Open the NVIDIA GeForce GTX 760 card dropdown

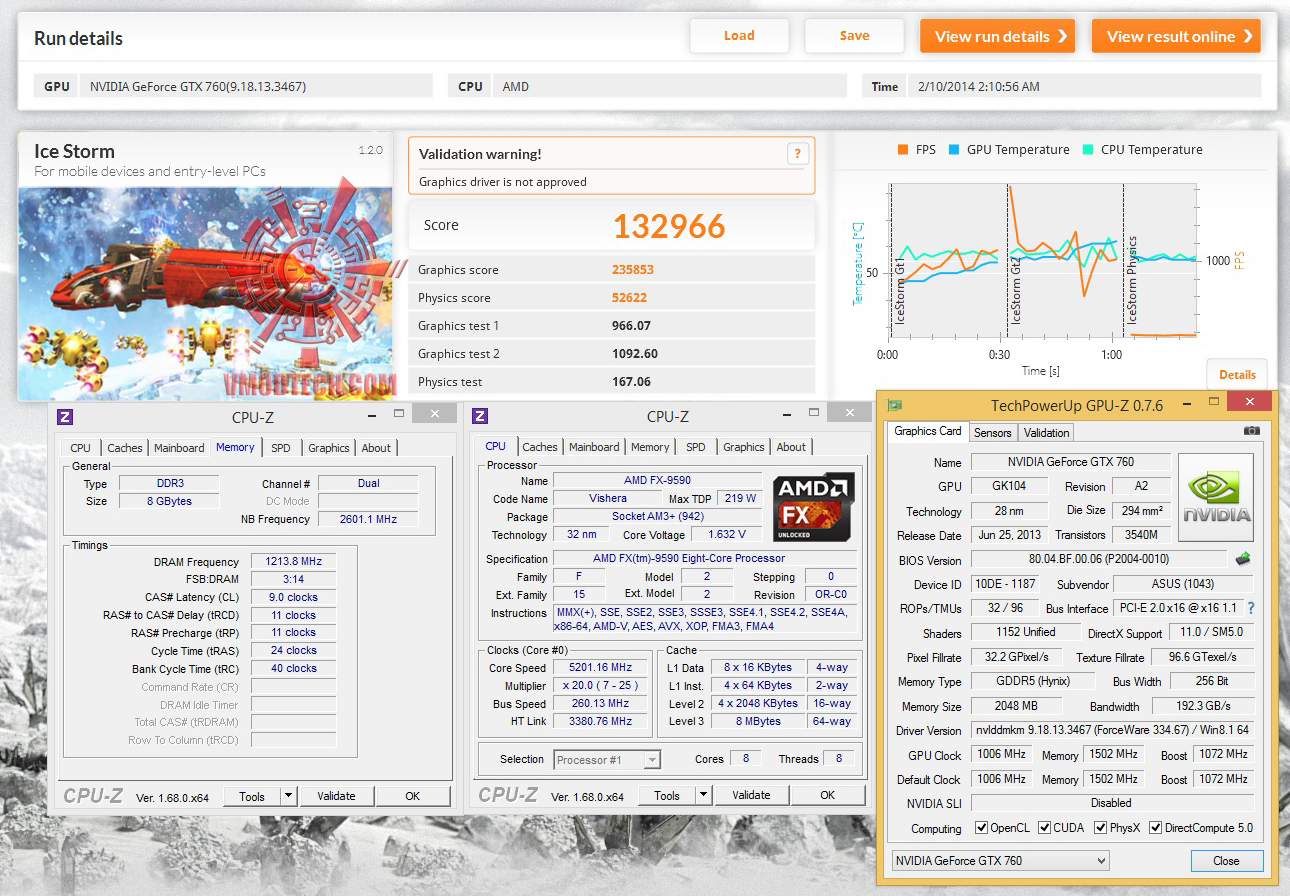(1000, 860)
